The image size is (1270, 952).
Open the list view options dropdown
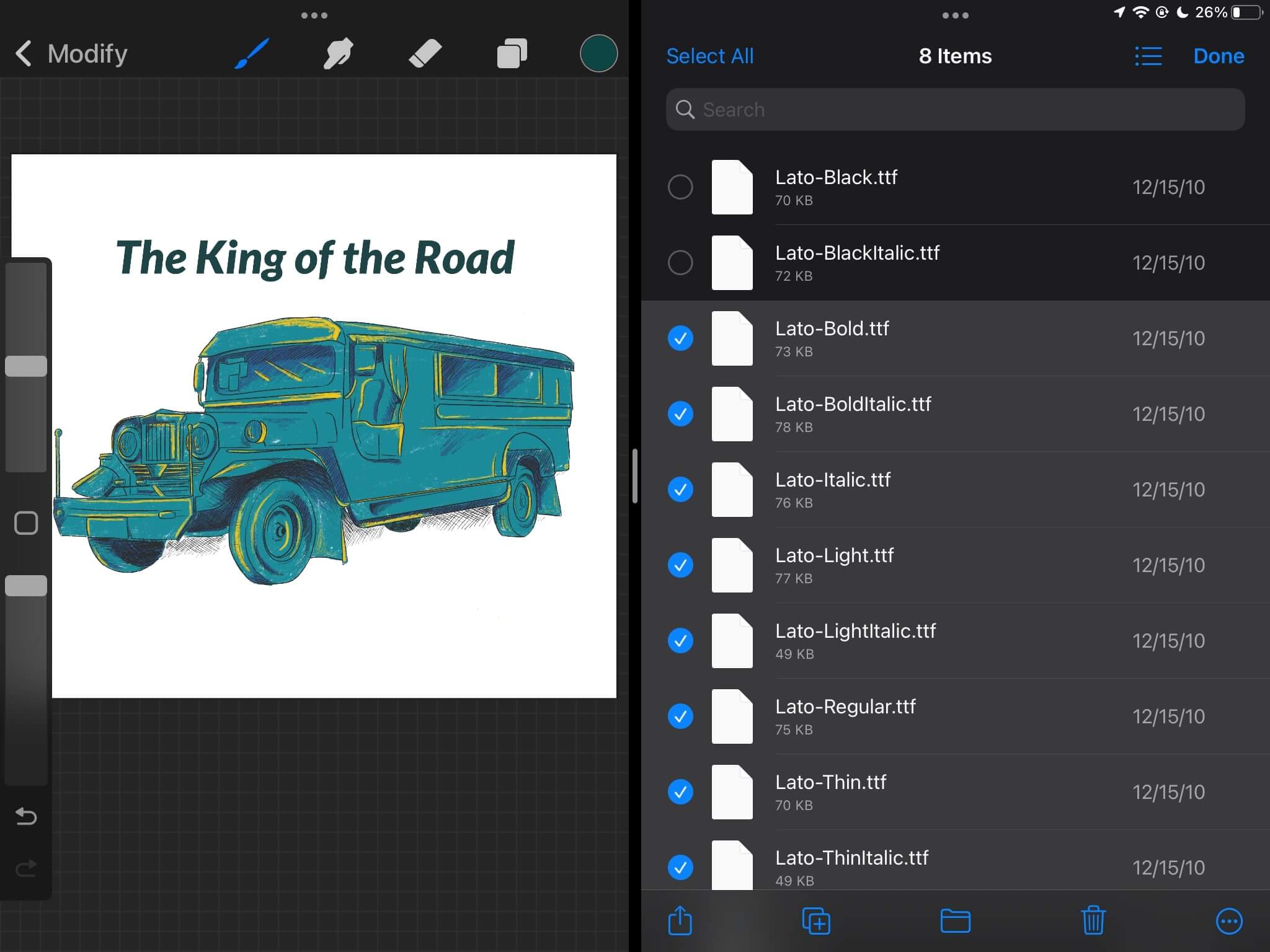click(1148, 56)
